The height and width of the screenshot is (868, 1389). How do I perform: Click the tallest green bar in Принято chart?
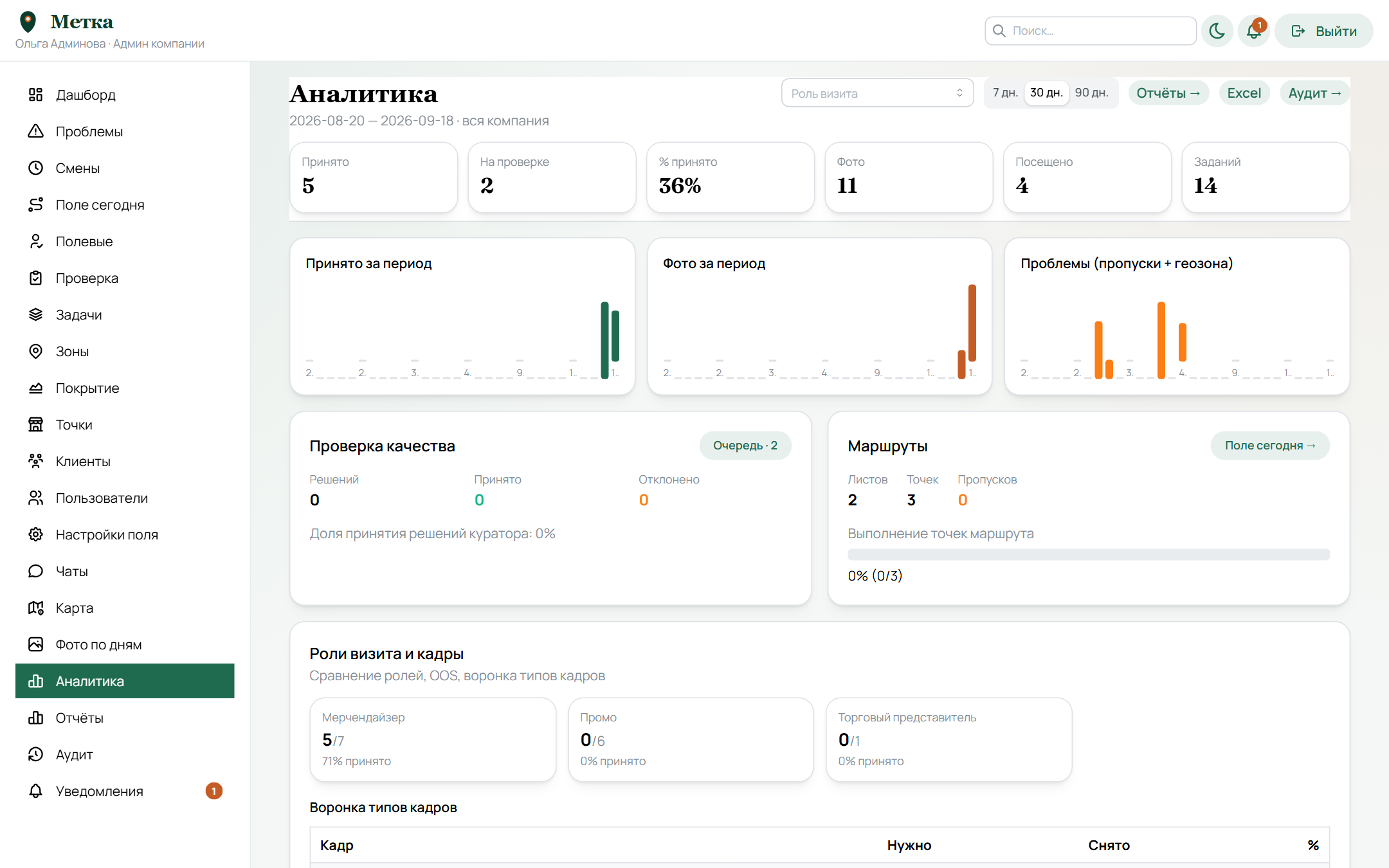[604, 340]
